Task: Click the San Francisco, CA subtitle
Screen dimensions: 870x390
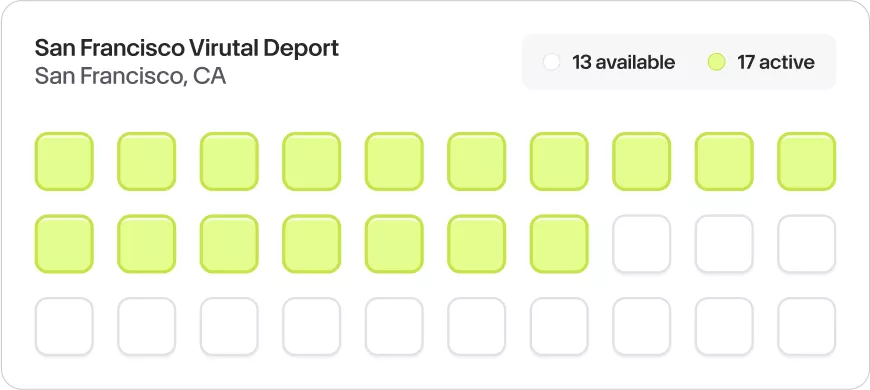Action: pos(130,76)
